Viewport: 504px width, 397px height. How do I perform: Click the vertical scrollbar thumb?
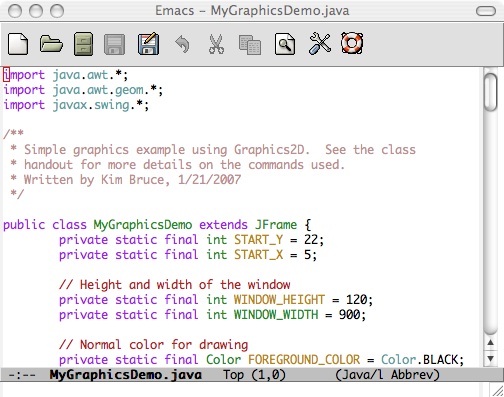click(490, 92)
